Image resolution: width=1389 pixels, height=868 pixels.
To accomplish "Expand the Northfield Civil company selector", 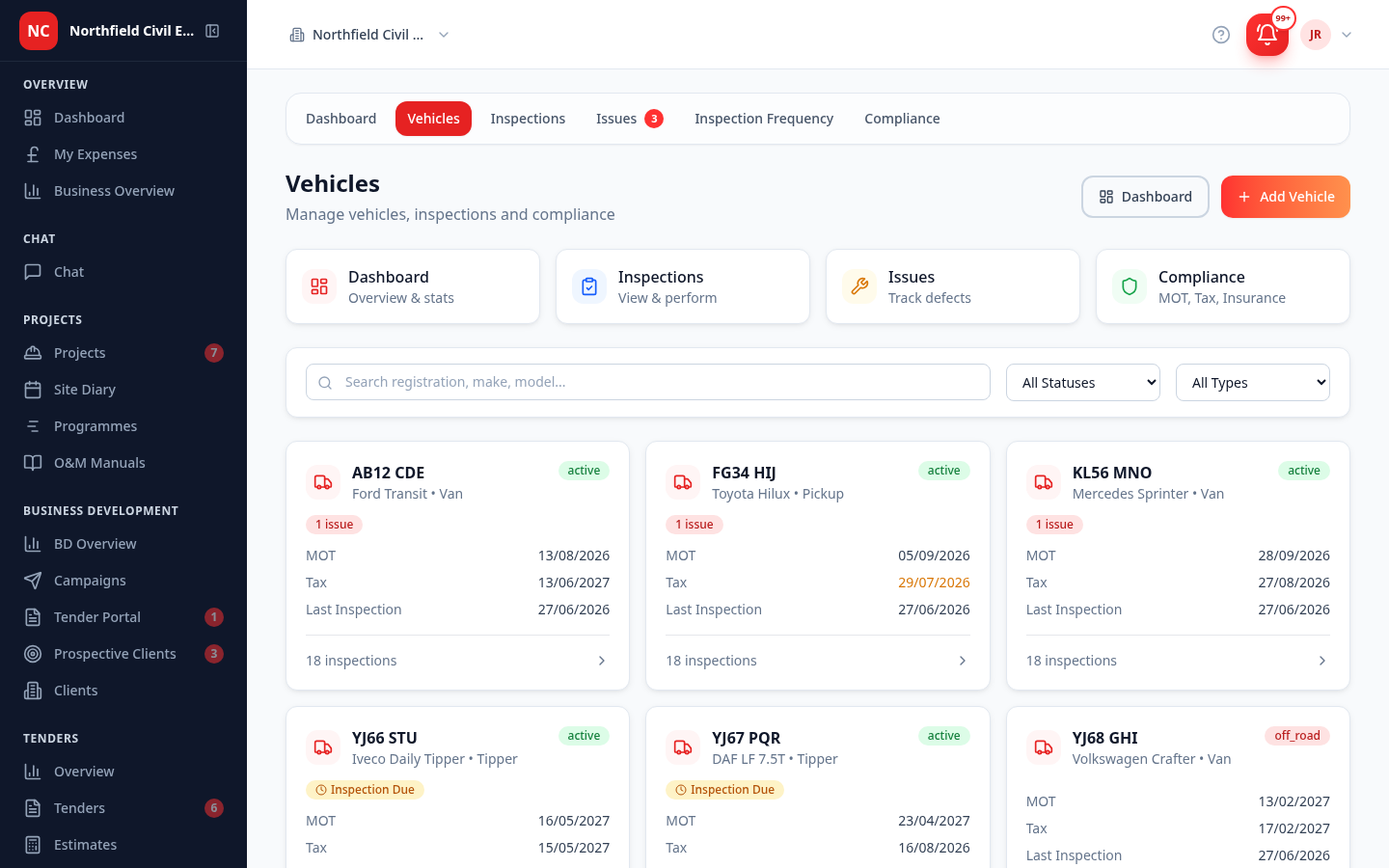I will pos(369,35).
